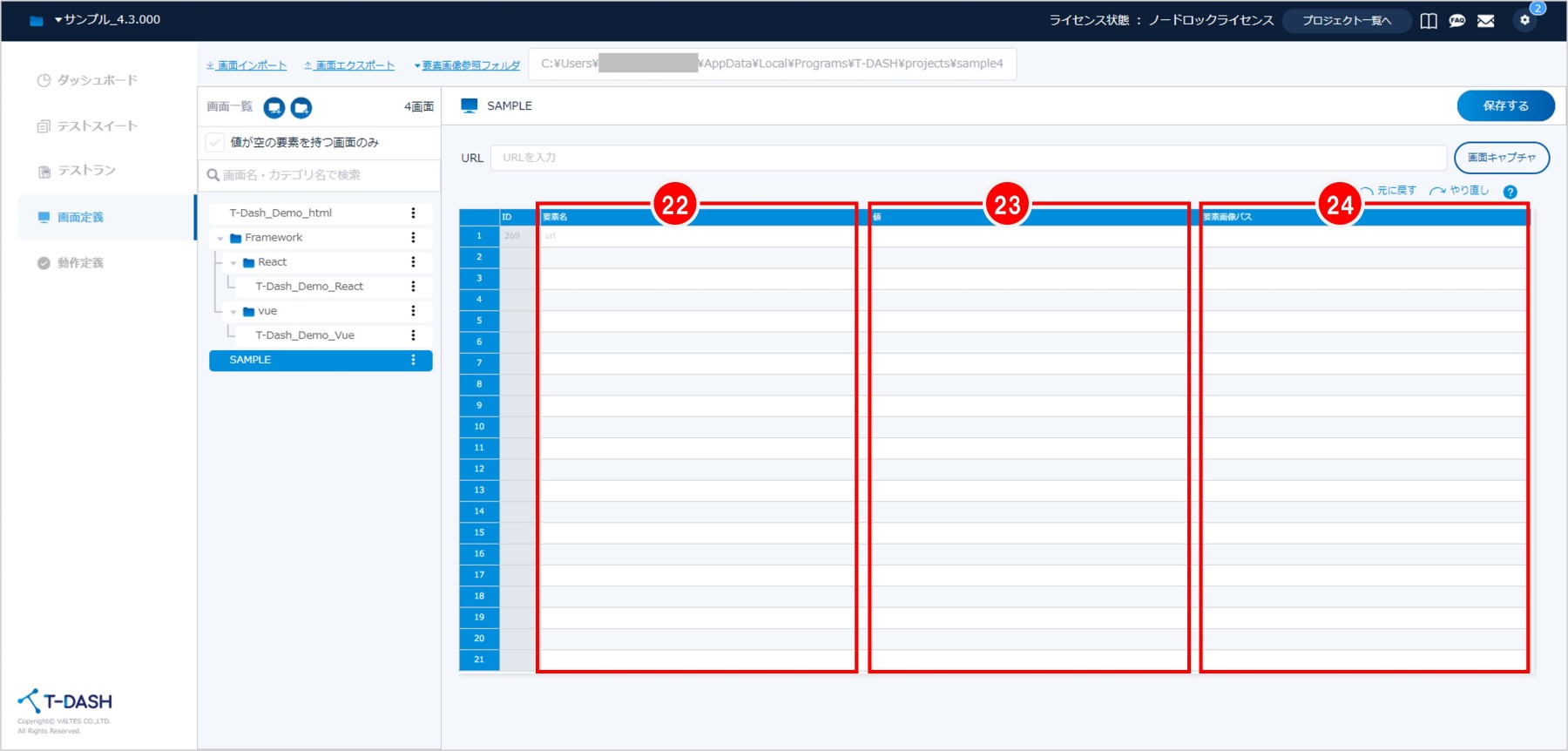Open settings via the gear icon
The width and height of the screenshot is (1568, 751).
(1524, 20)
